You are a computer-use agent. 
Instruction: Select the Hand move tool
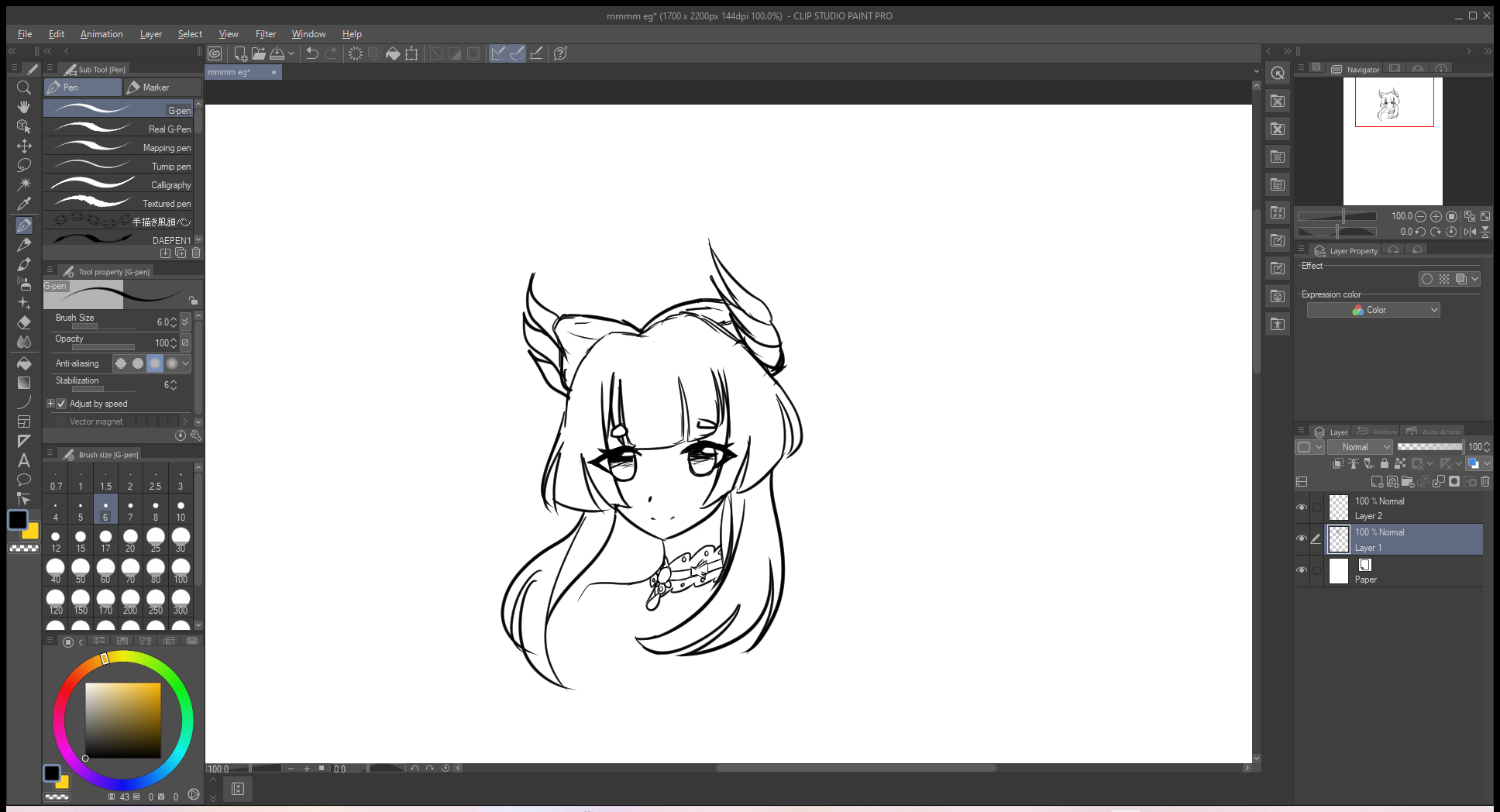[x=24, y=107]
